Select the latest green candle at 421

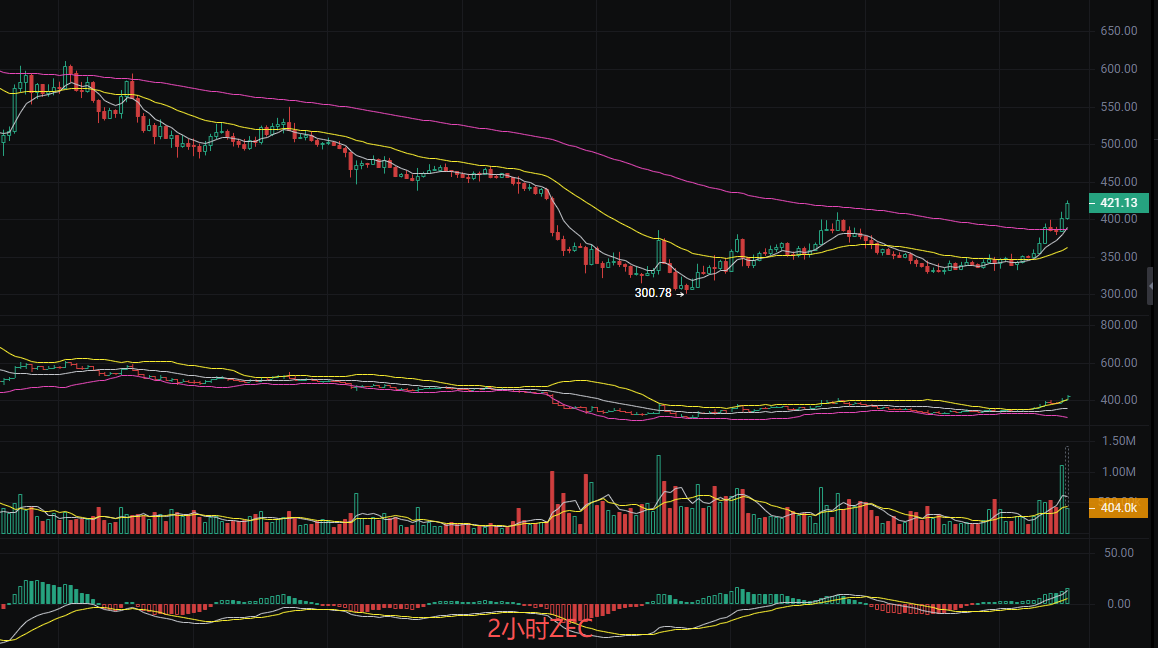[x=1068, y=210]
